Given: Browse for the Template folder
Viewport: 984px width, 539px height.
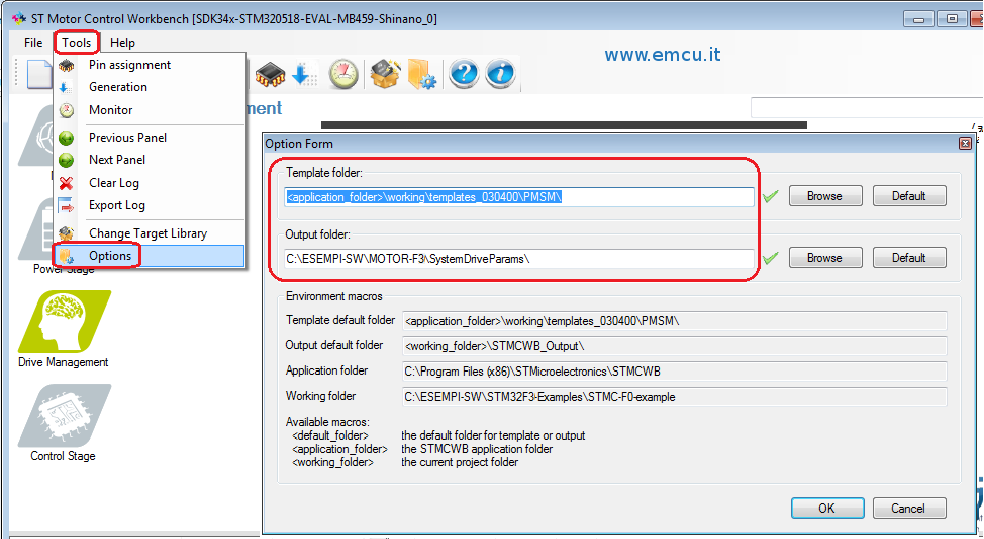Looking at the screenshot, I should 825,196.
